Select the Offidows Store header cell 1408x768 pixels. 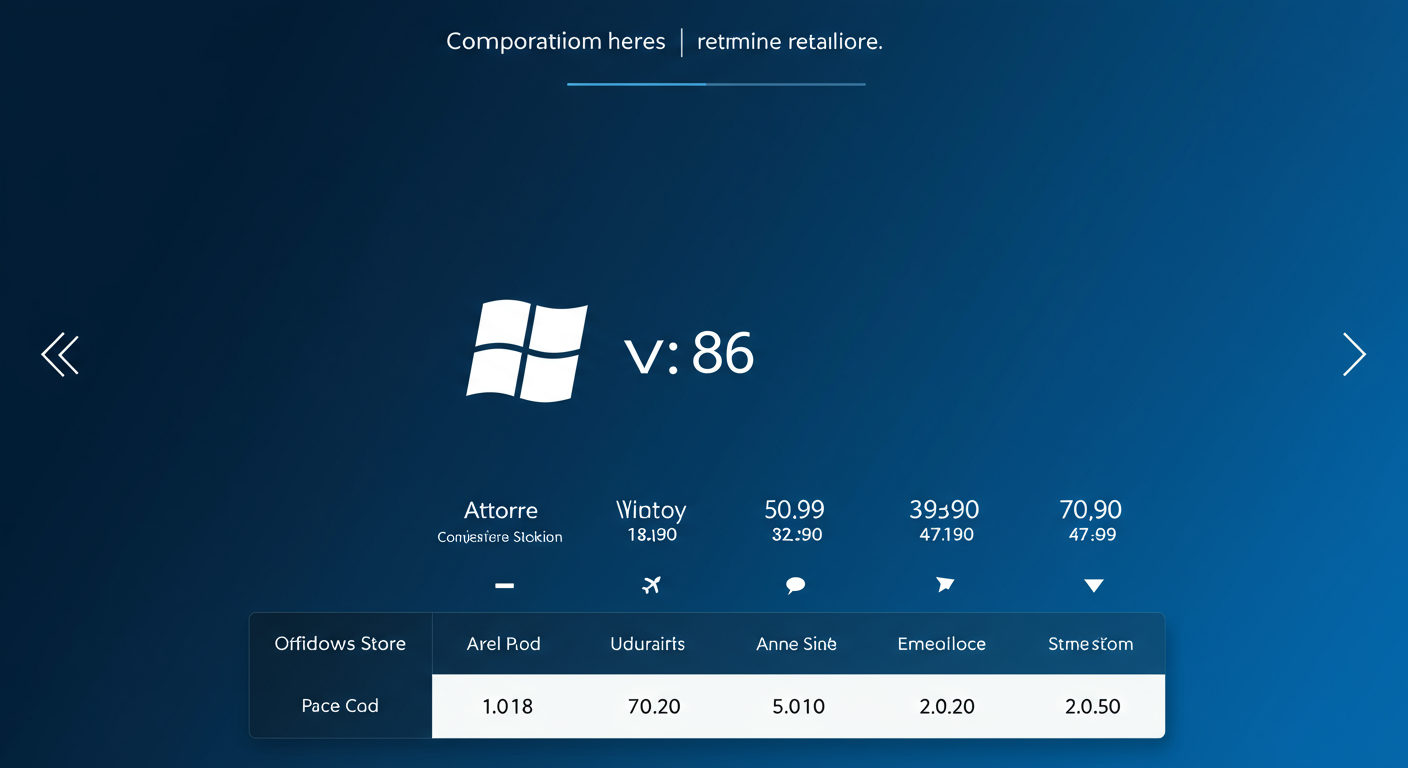point(340,643)
